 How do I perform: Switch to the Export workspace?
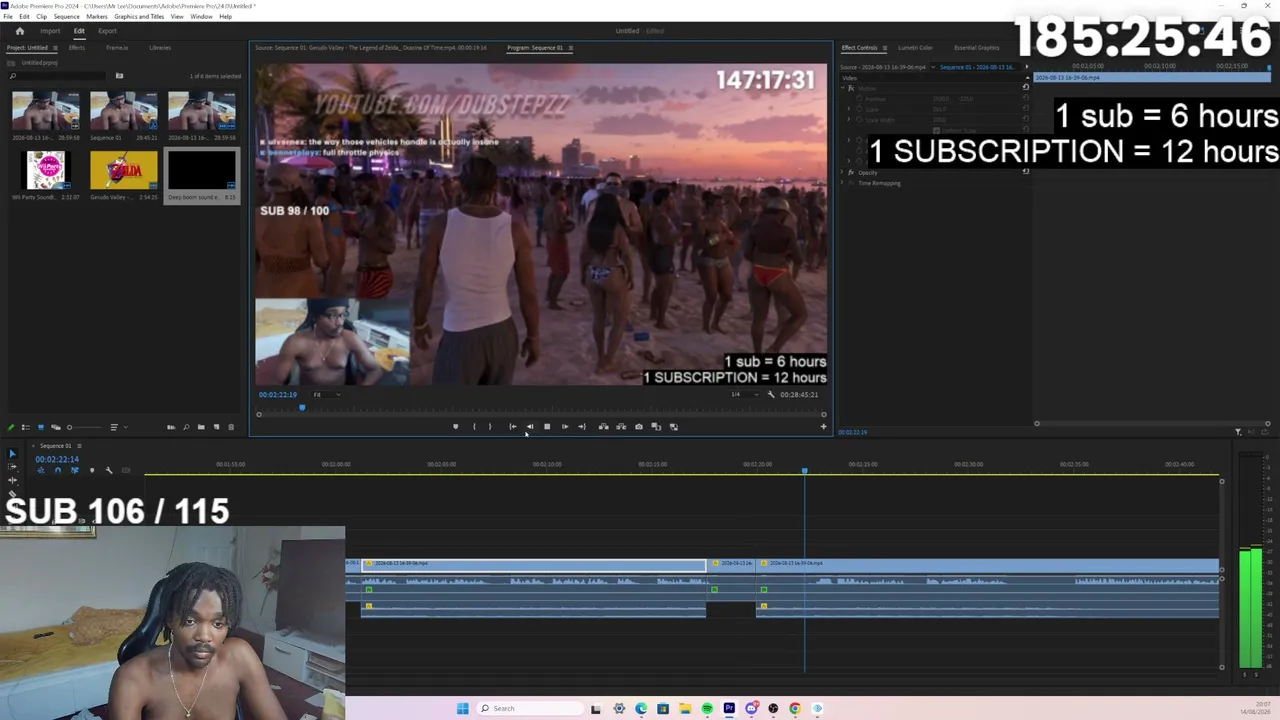pyautogui.click(x=107, y=31)
